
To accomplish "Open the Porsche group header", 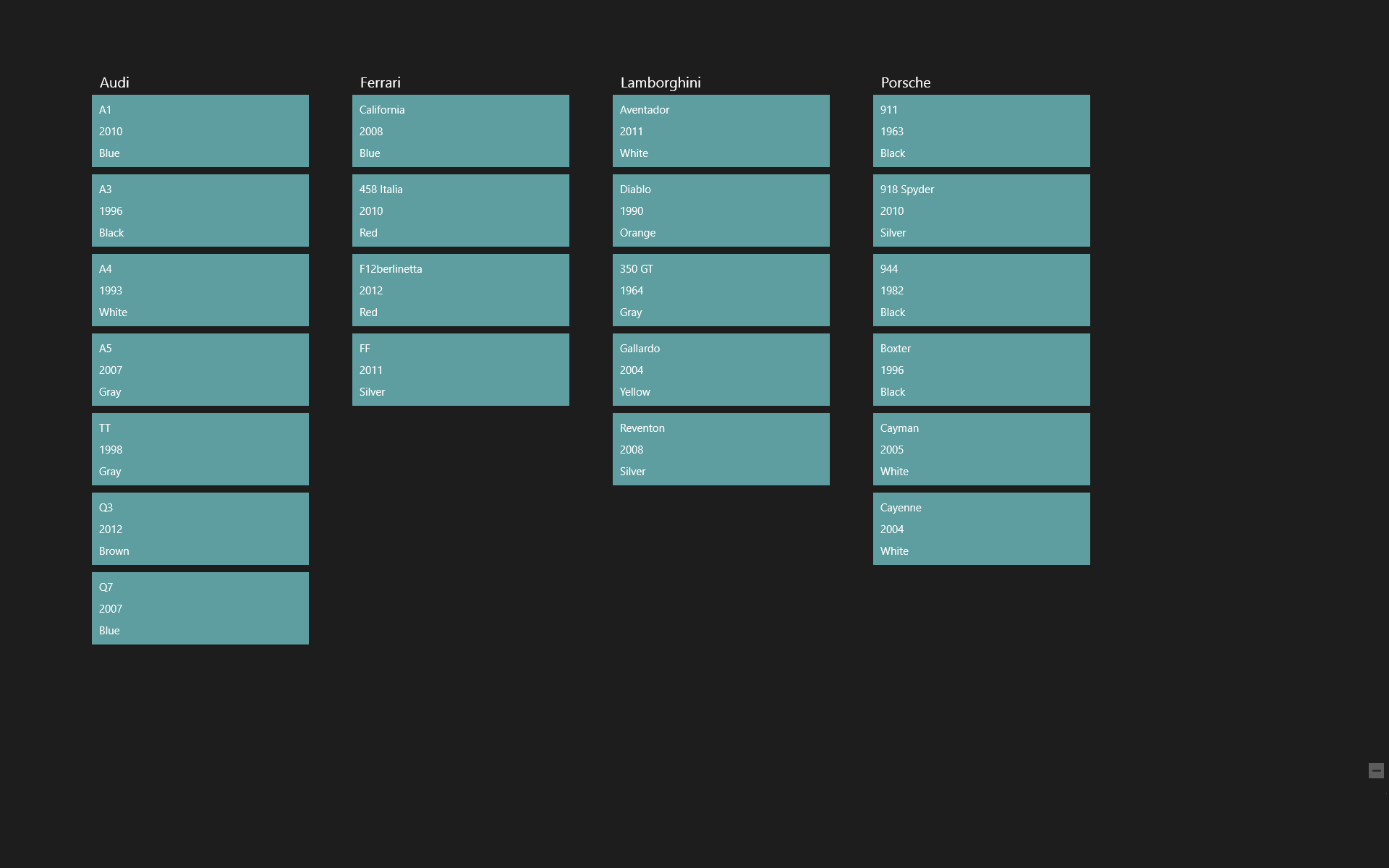I will [x=905, y=82].
